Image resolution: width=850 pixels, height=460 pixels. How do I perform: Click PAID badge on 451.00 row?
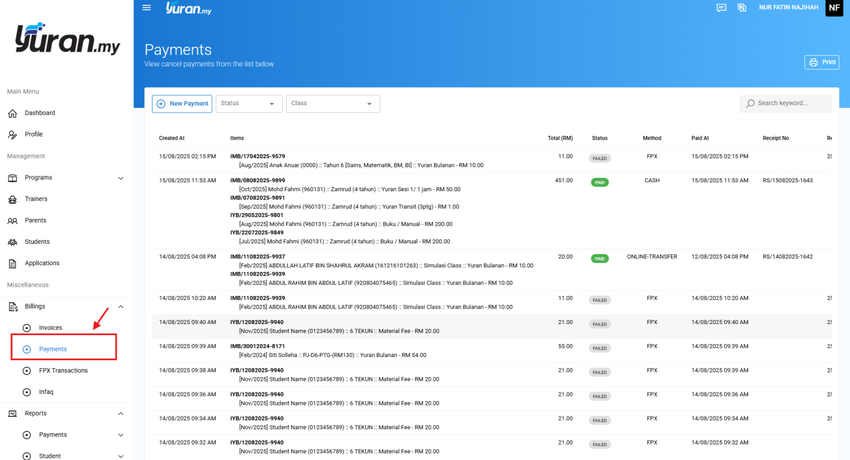(x=600, y=183)
